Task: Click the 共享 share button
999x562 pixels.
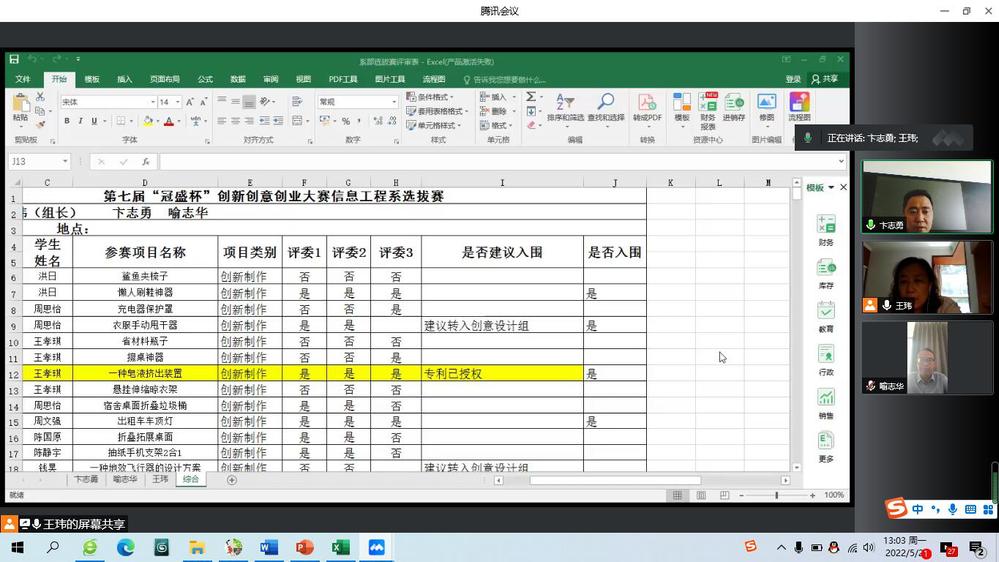Action: [x=825, y=79]
